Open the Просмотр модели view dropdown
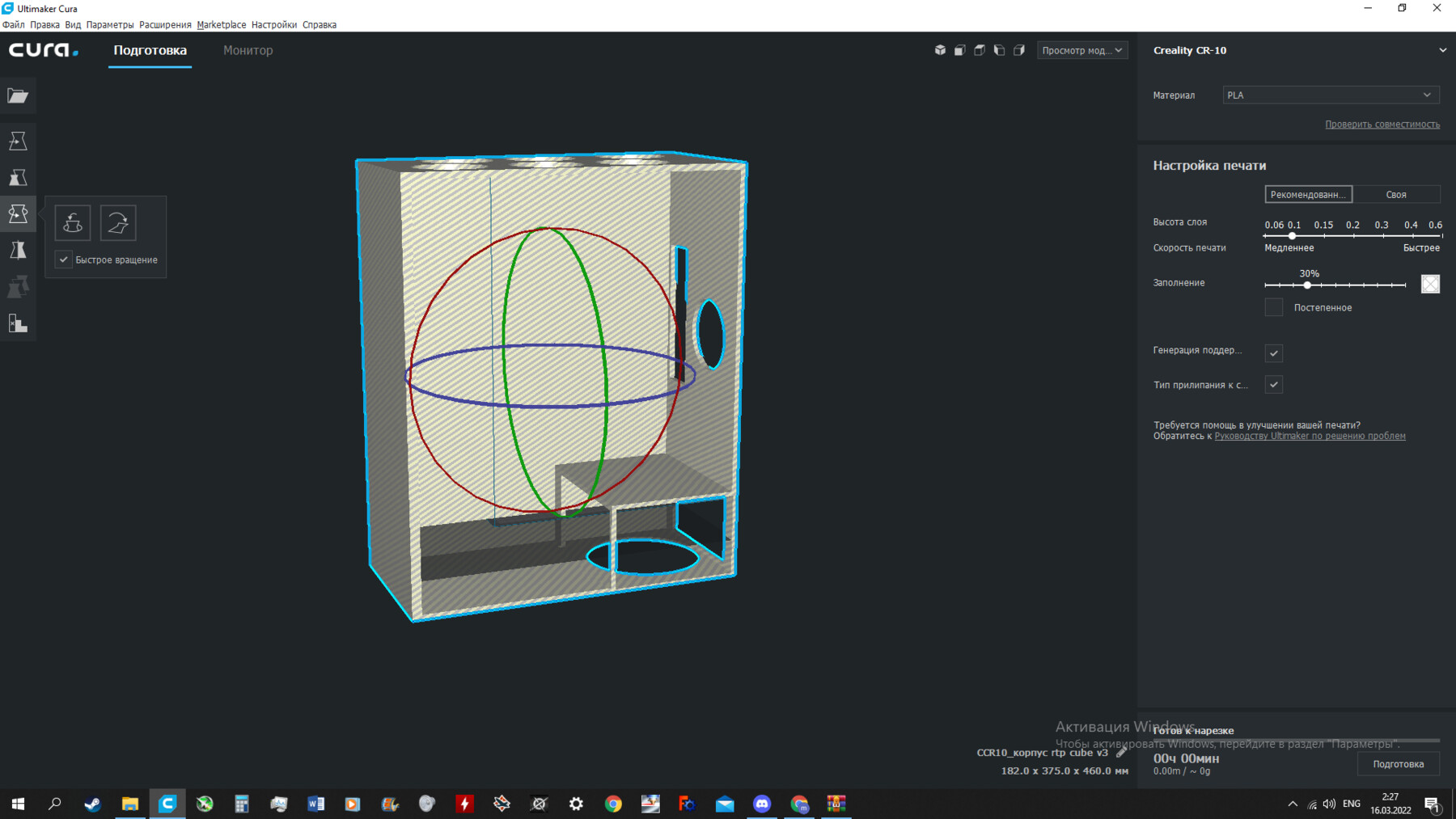 (x=1081, y=49)
